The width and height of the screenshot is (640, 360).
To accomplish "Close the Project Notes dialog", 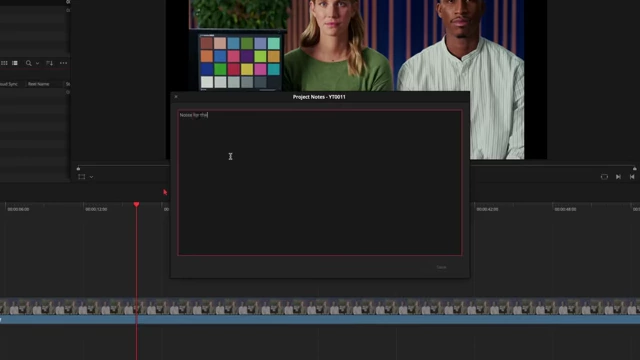I will (176, 97).
